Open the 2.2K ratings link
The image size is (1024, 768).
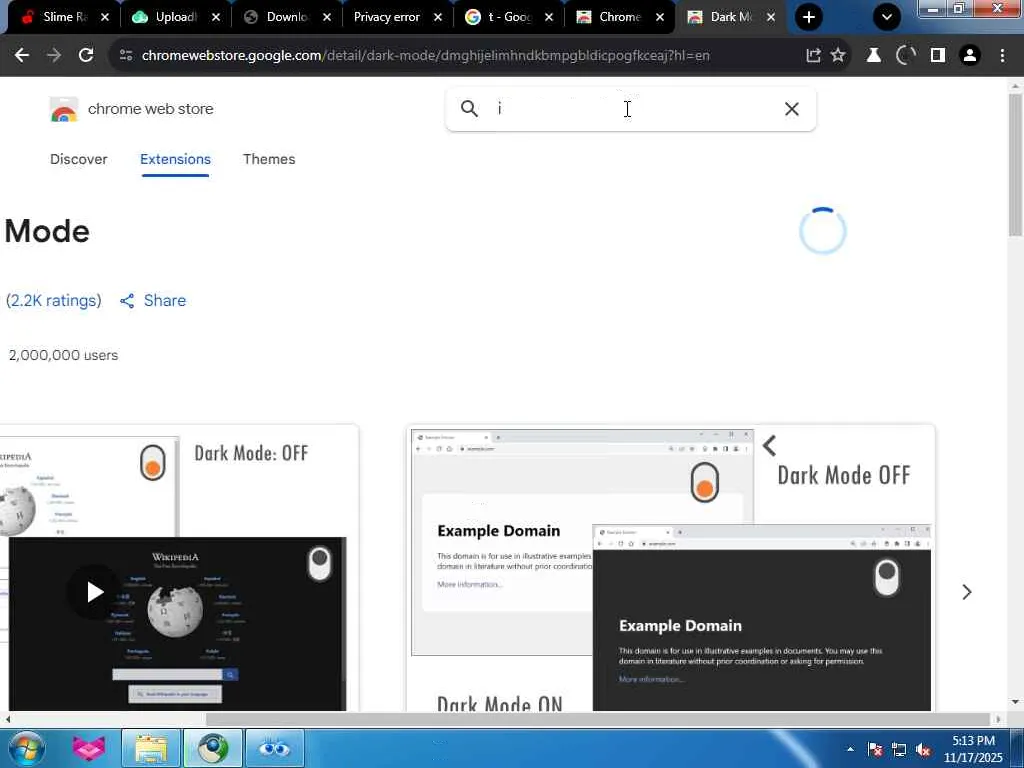click(54, 300)
